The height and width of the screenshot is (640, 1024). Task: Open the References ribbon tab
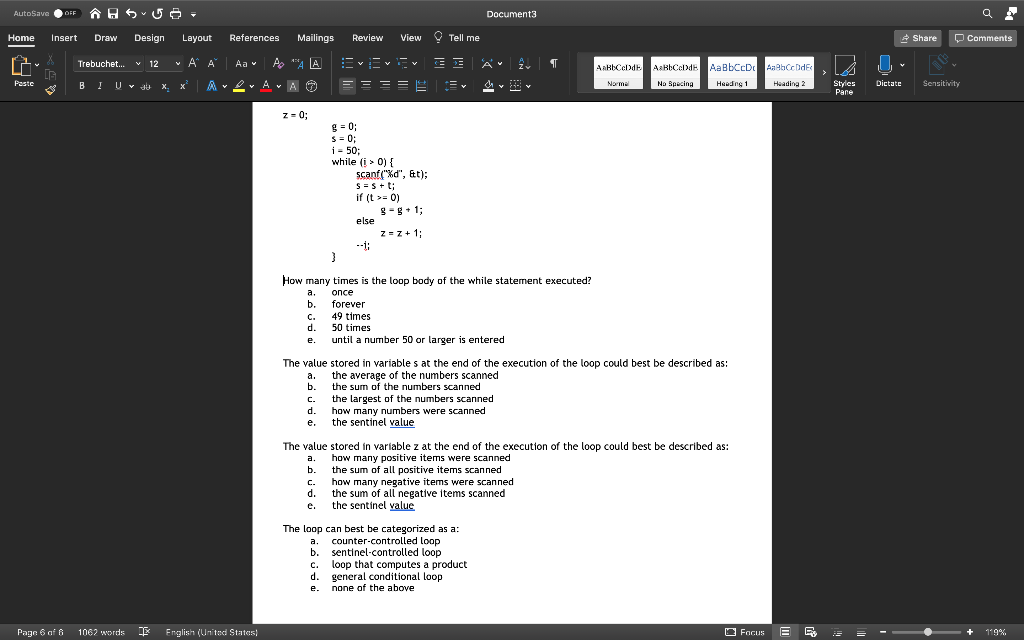[x=254, y=37]
